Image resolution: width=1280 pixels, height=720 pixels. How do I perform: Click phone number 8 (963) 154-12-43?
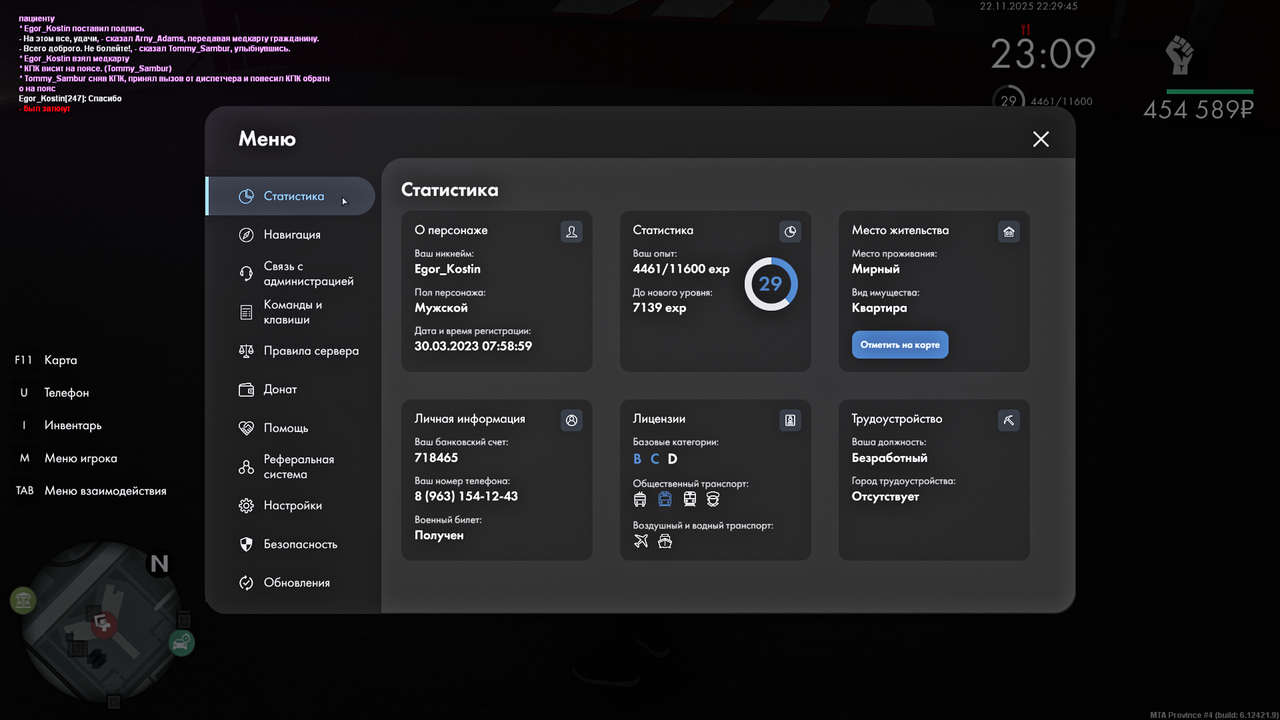pyautogui.click(x=466, y=496)
